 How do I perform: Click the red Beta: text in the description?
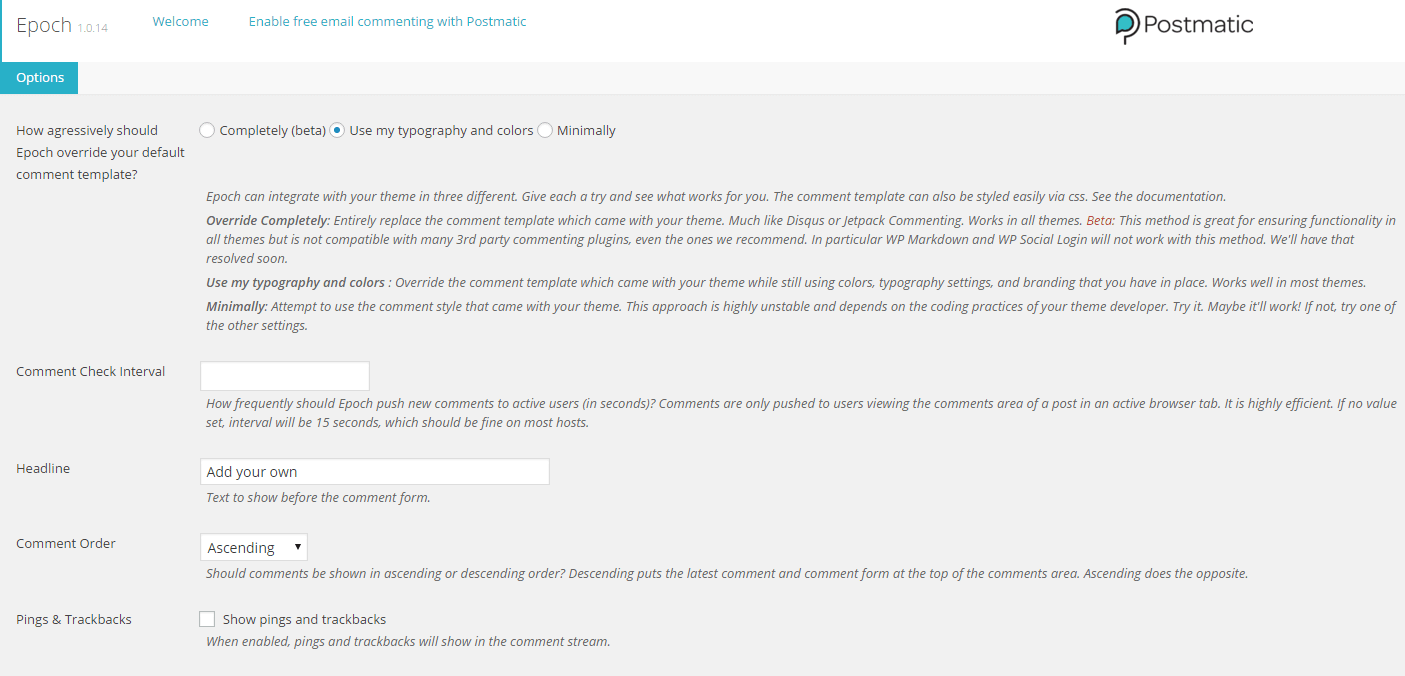(1104, 220)
